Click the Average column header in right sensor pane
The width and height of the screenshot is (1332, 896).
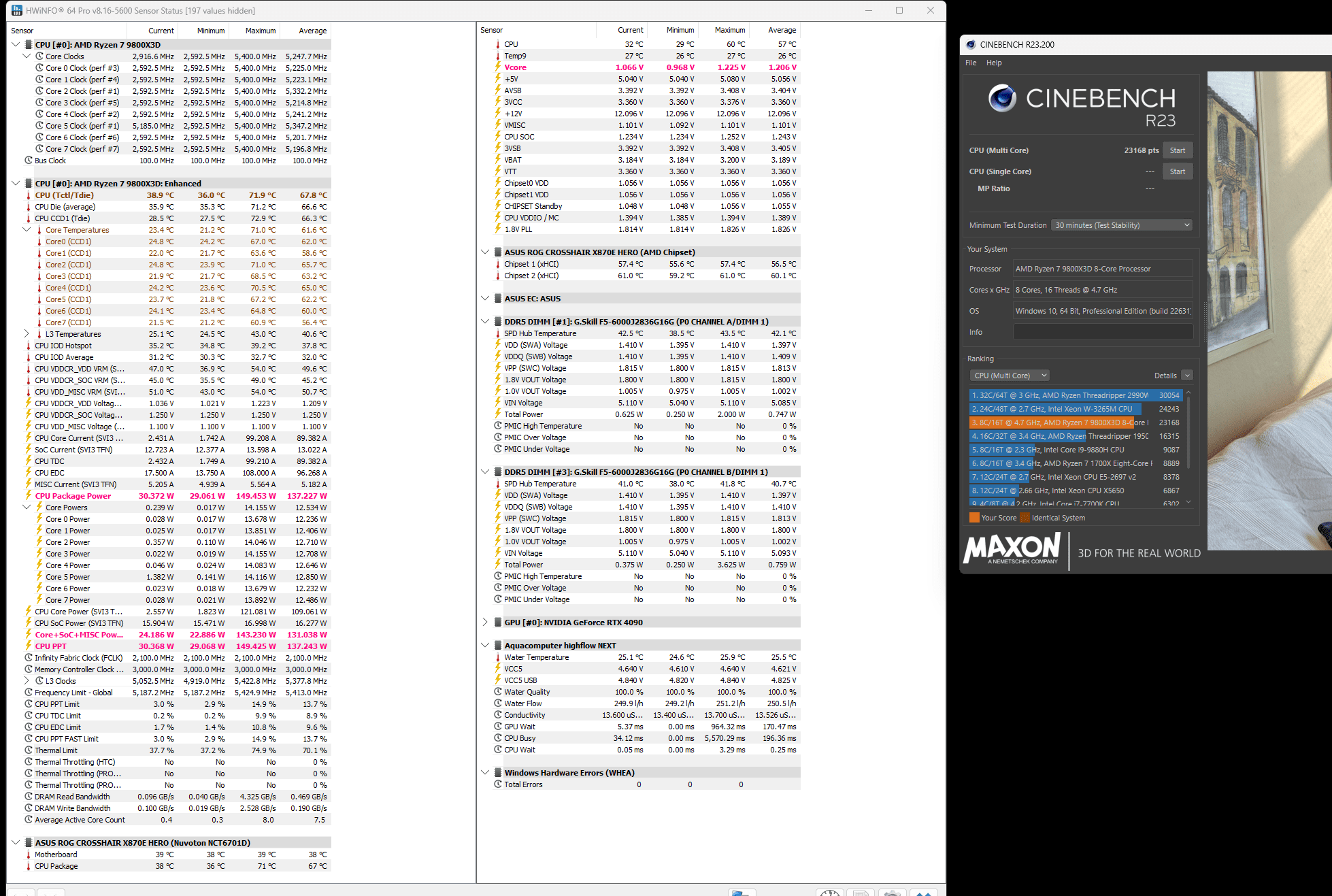point(782,30)
